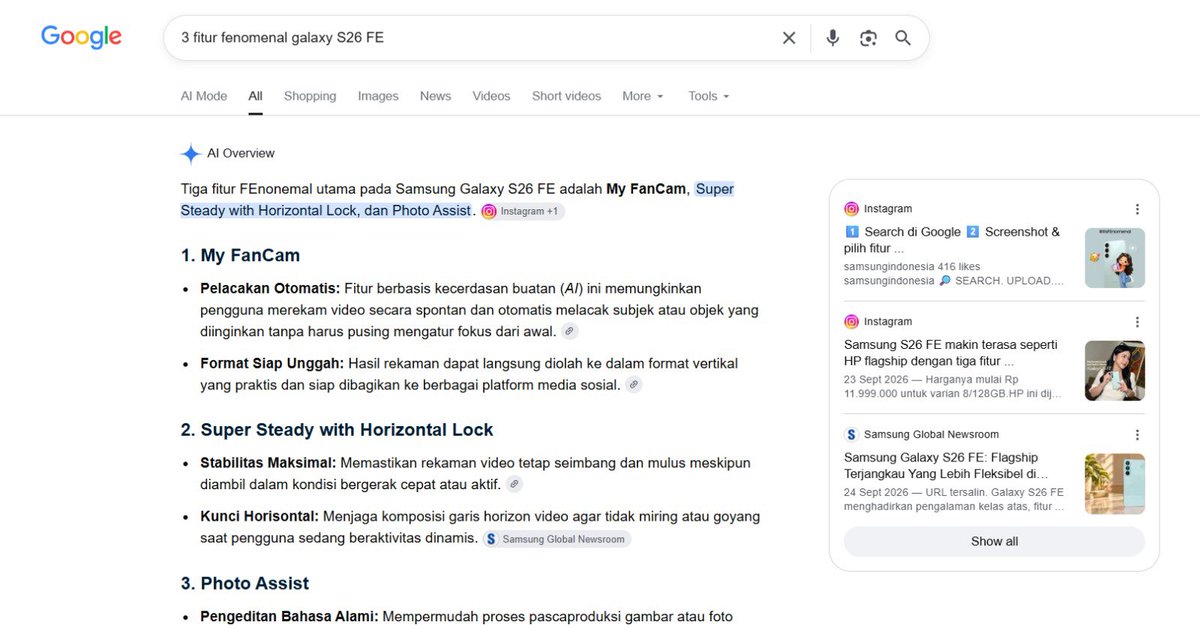The width and height of the screenshot is (1200, 628).
Task: Click the 'AI Overview' label
Action: (x=241, y=154)
